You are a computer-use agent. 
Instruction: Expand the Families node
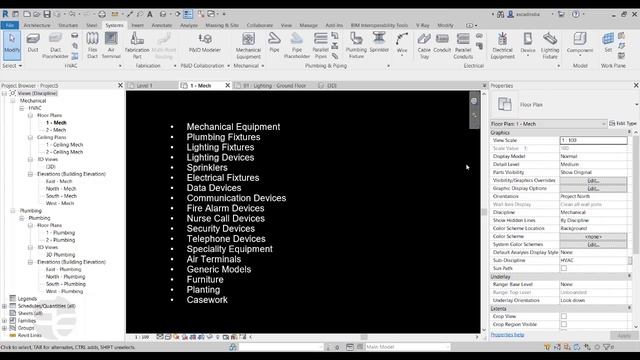coord(4,321)
